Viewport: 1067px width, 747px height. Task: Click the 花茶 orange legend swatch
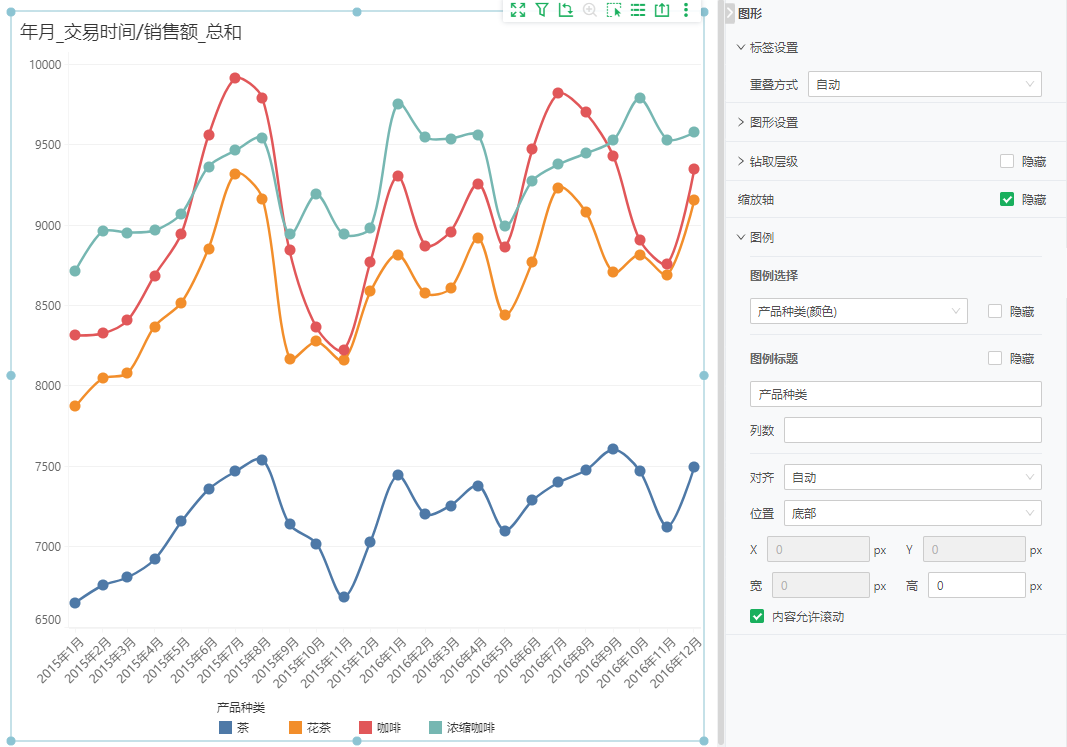pos(295,727)
